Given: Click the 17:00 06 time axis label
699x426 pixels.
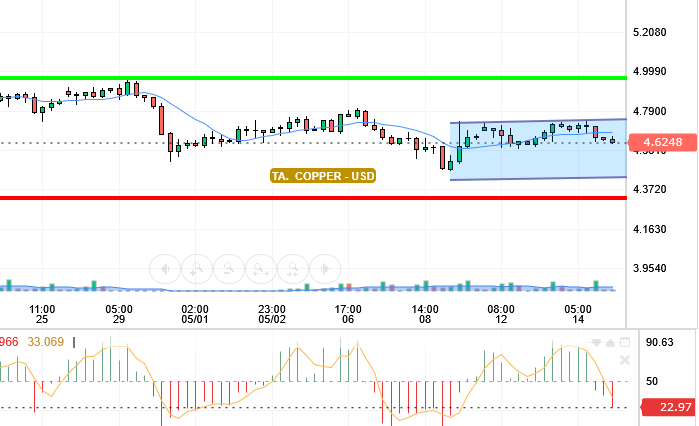Looking at the screenshot, I should click(348, 314).
